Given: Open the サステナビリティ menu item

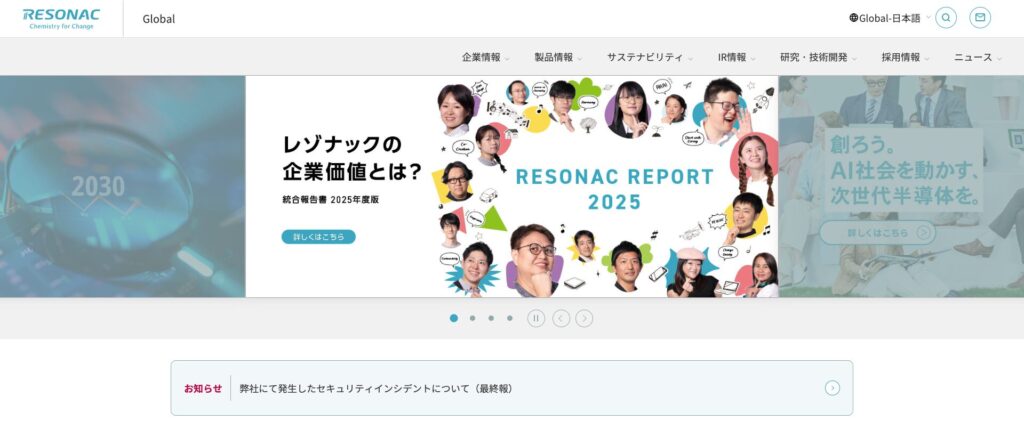Looking at the screenshot, I should click(x=649, y=57).
